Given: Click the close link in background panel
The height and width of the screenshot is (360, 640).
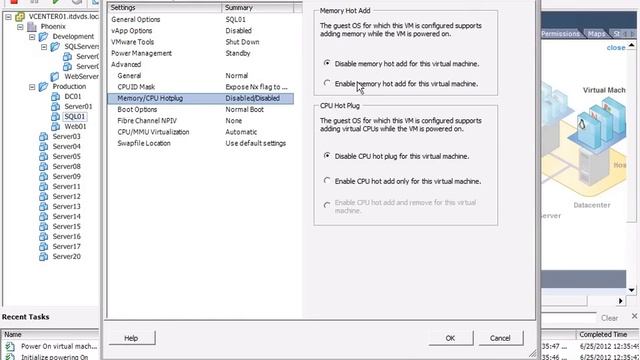Looking at the screenshot, I should coord(616,48).
